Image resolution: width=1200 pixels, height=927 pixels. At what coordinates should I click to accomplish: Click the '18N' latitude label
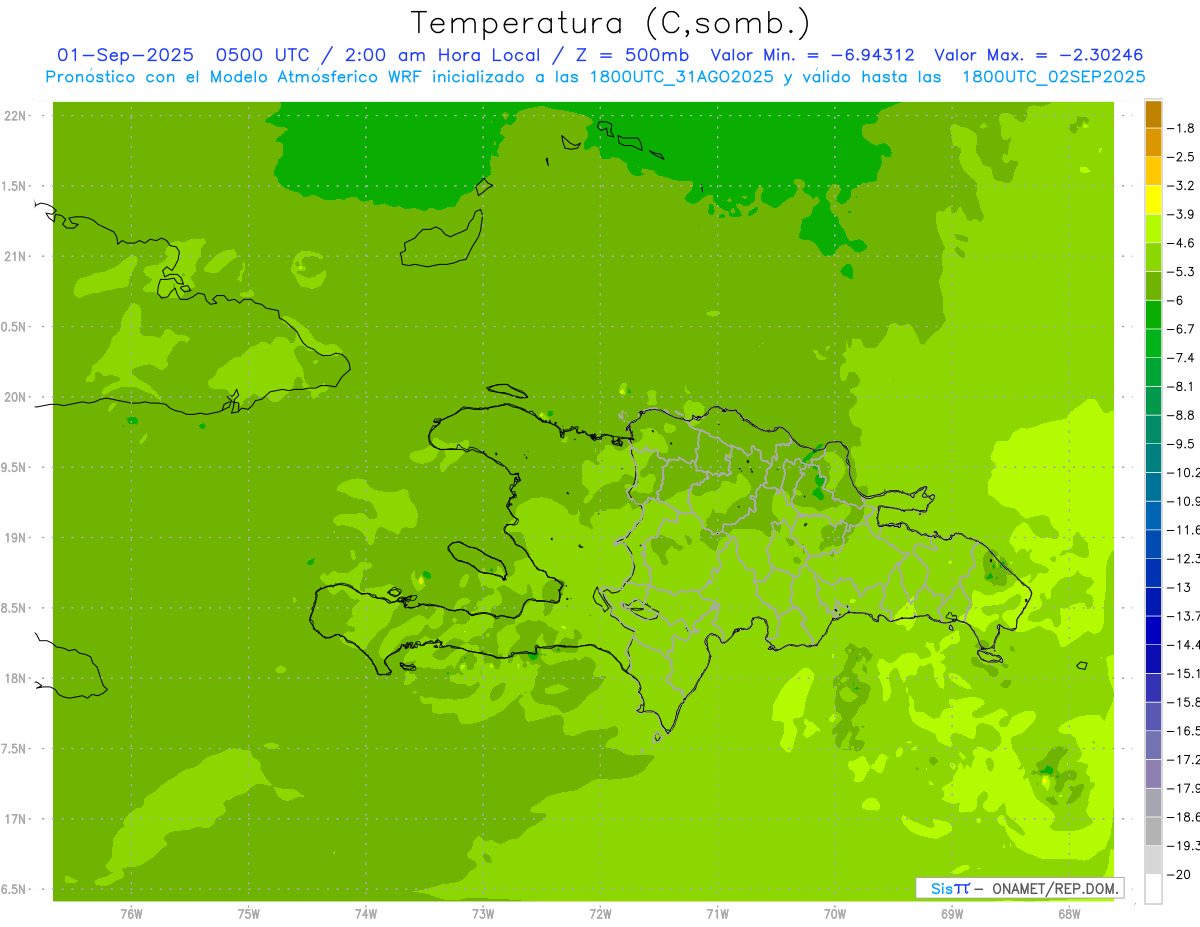point(14,679)
